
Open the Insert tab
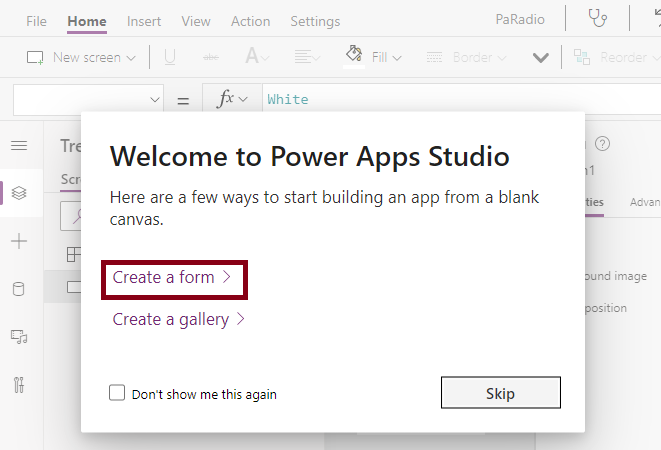pyautogui.click(x=144, y=21)
